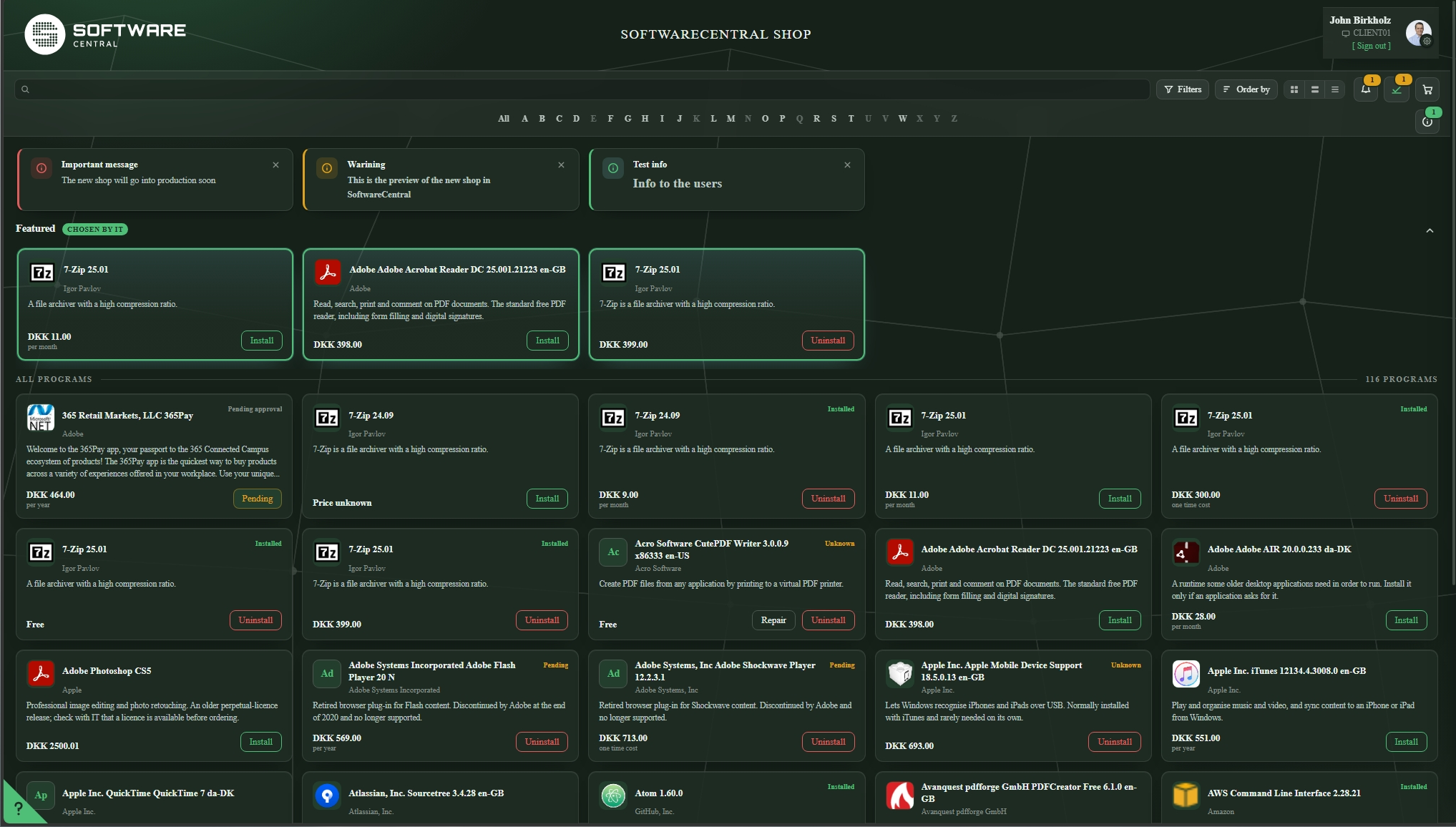Click the PDFCreator flame icon
This screenshot has width=1456, height=827.
(x=899, y=796)
